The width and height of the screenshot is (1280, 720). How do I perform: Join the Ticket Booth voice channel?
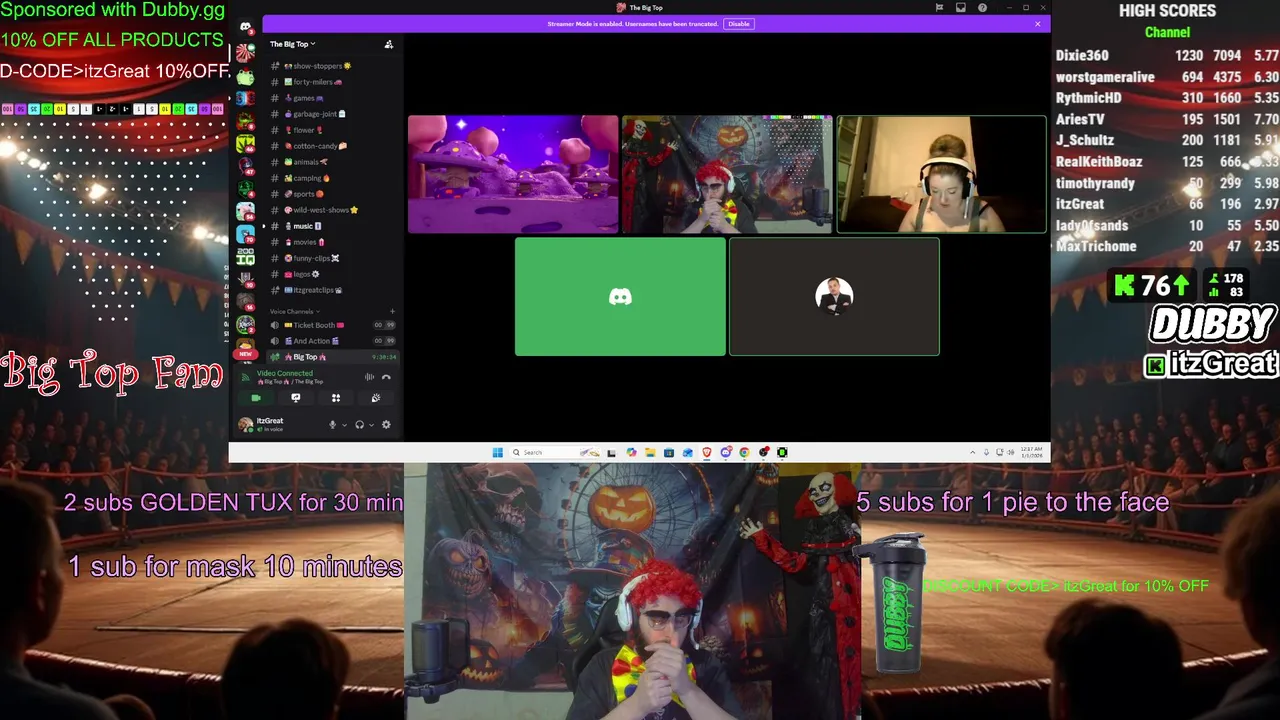tap(333, 325)
